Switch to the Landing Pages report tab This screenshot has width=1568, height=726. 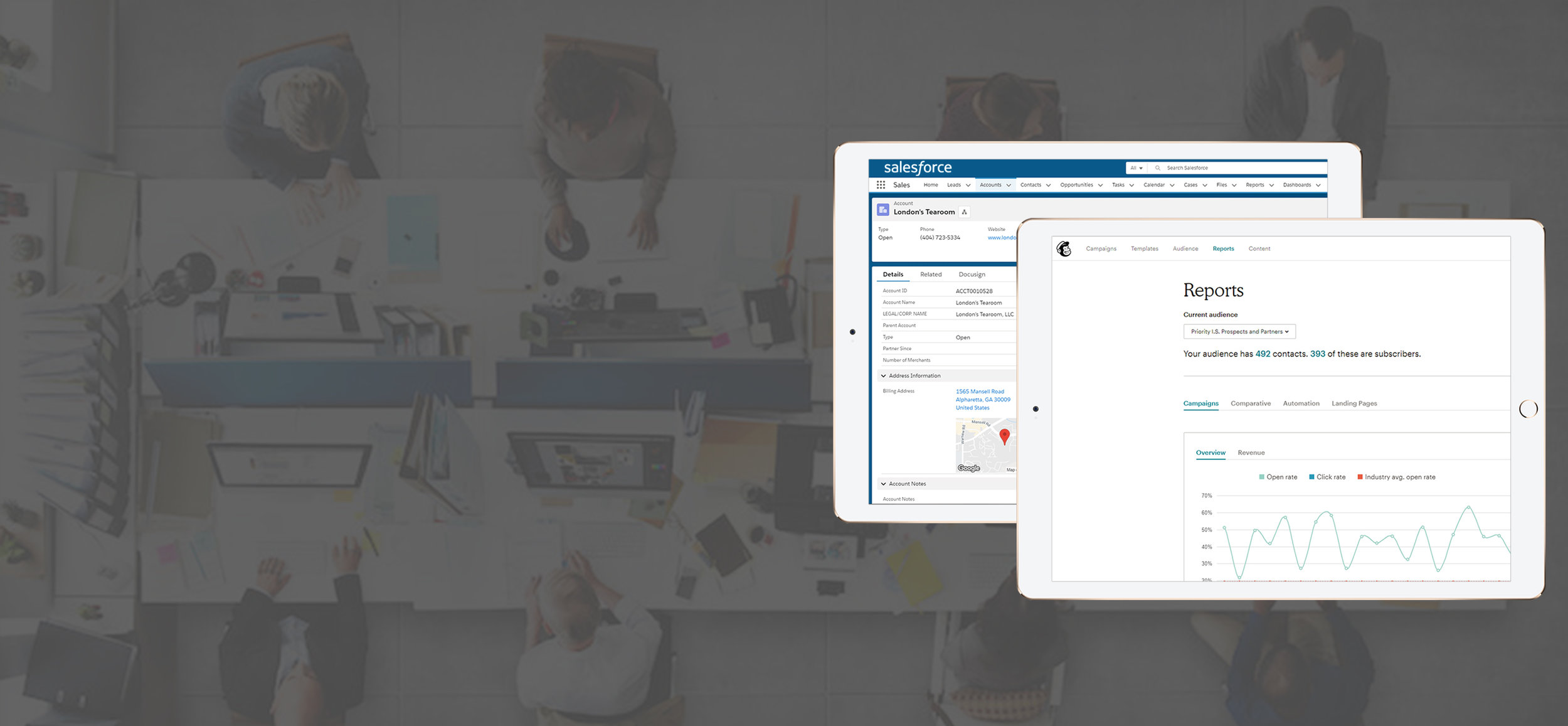[x=1354, y=403]
